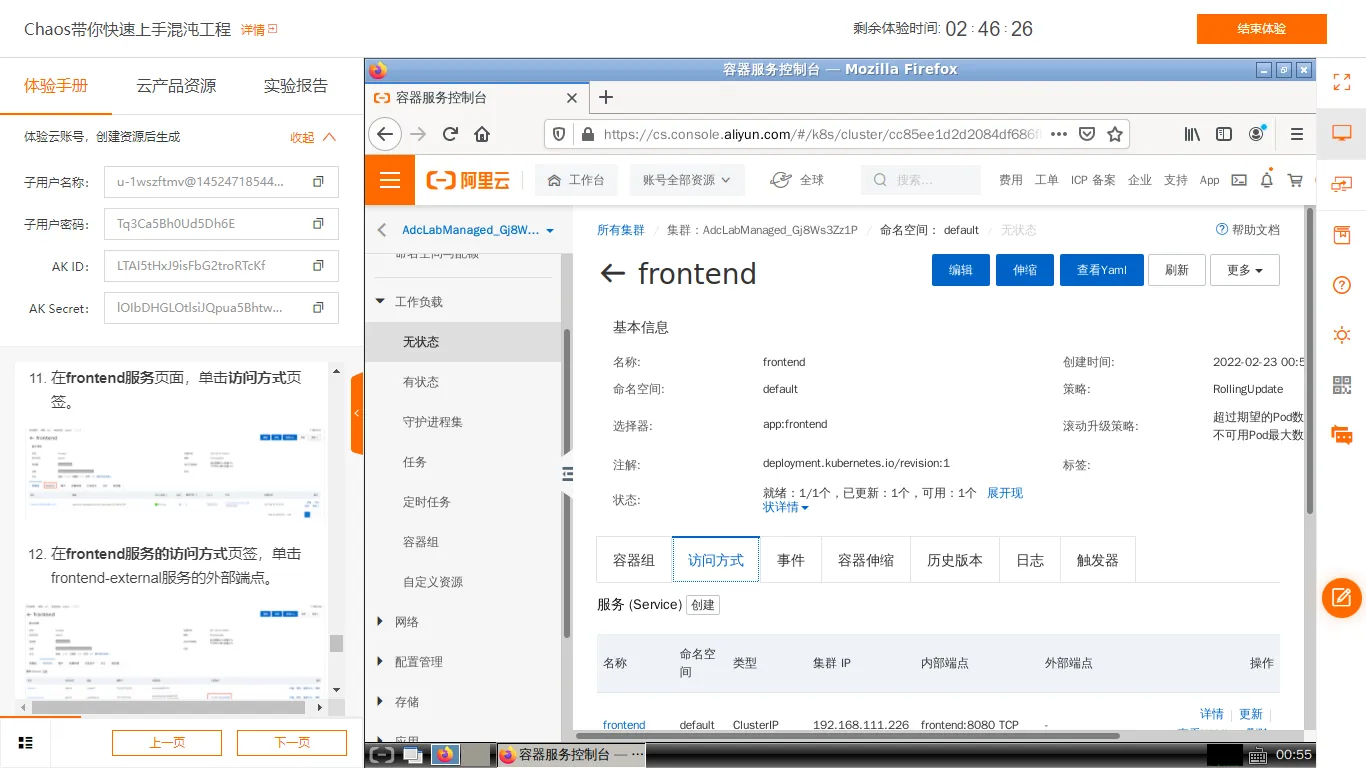1366x768 pixels.
Task: Open frontend service name link
Action: click(x=624, y=725)
